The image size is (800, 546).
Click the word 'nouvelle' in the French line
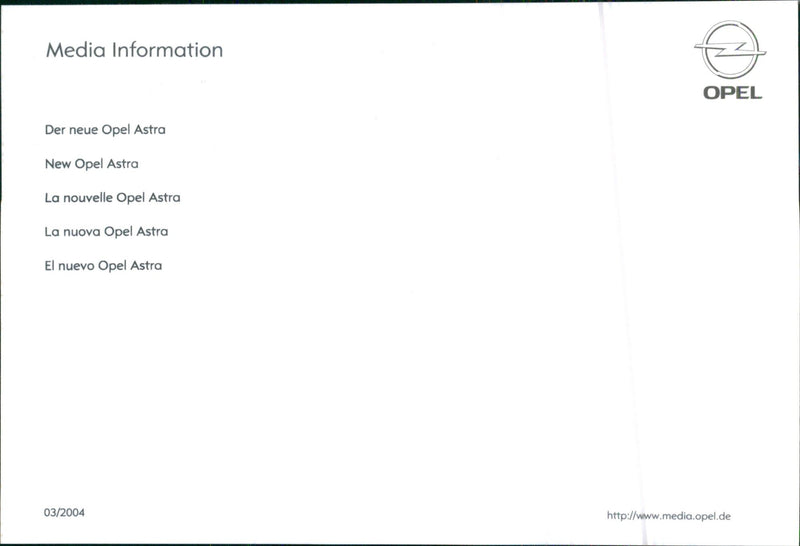[x=88, y=198]
